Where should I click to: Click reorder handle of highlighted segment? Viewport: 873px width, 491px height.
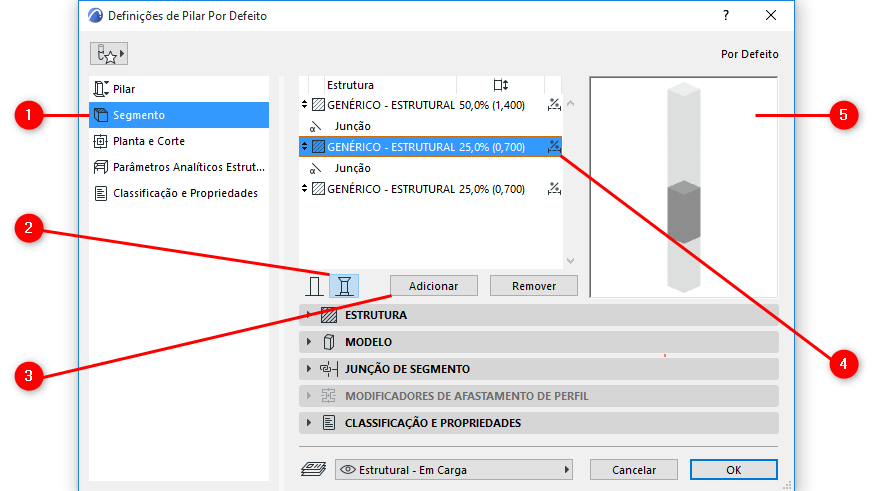coord(305,147)
